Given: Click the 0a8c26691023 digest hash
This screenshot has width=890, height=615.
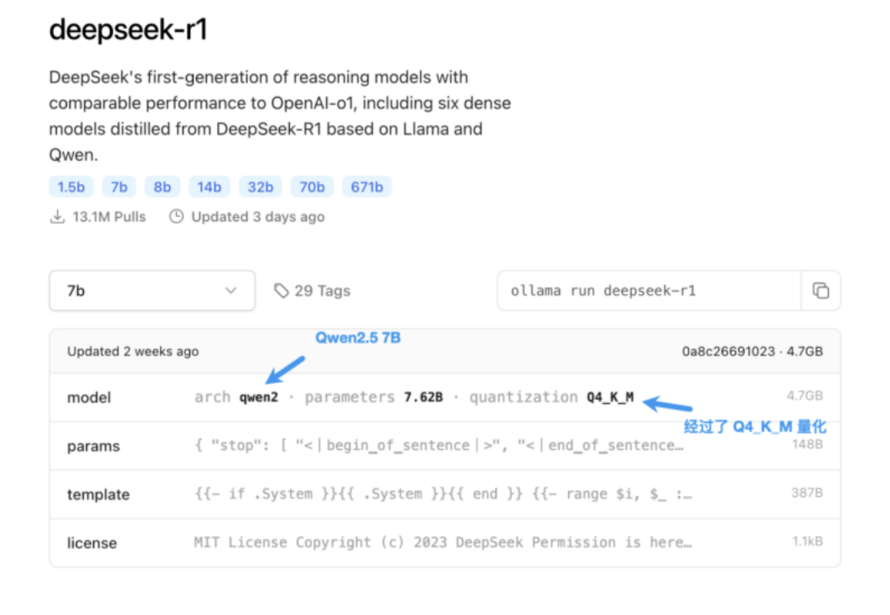Looking at the screenshot, I should 729,352.
